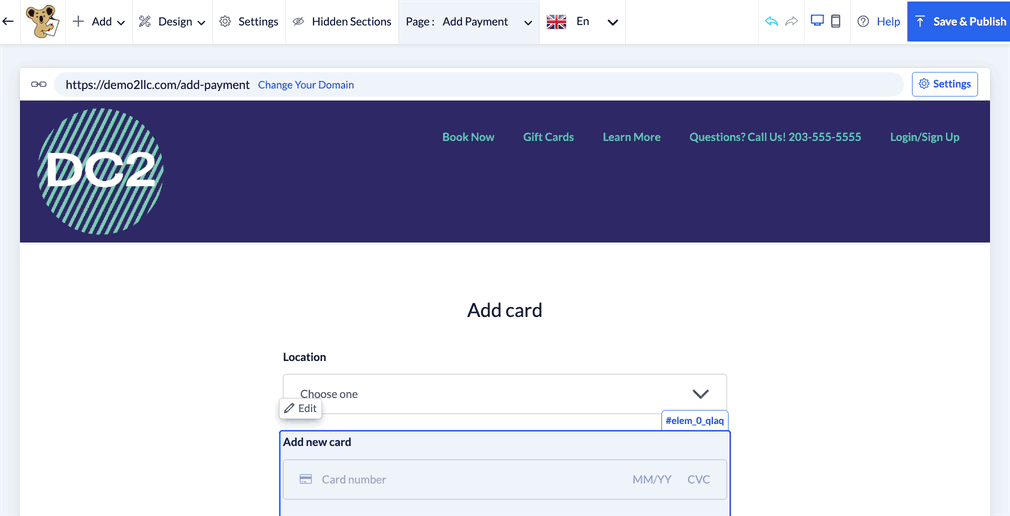Image resolution: width=1010 pixels, height=516 pixels.
Task: Click the back arrow icon
Action: [x=8, y=21]
